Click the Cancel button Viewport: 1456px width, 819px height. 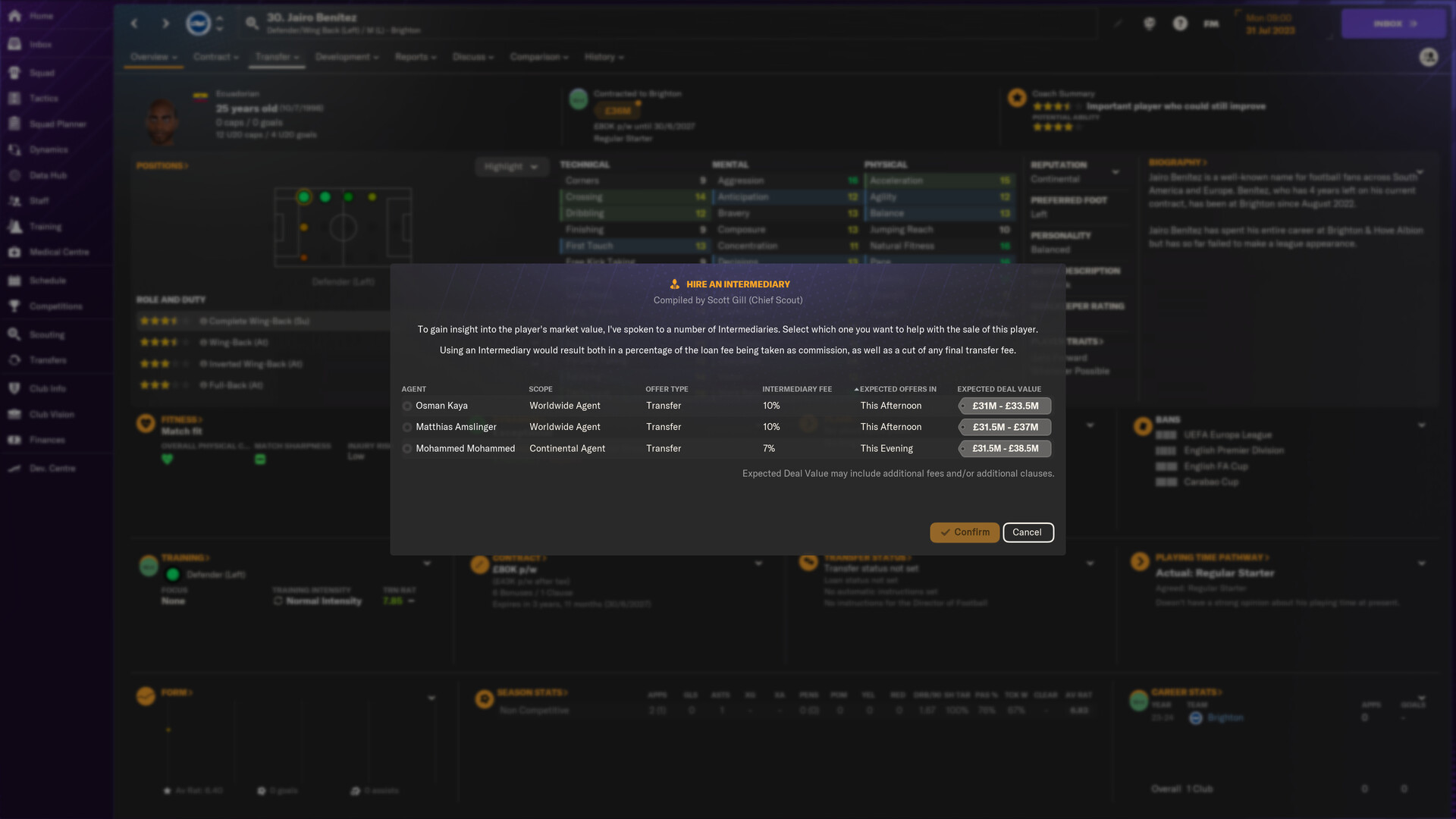coord(1026,532)
